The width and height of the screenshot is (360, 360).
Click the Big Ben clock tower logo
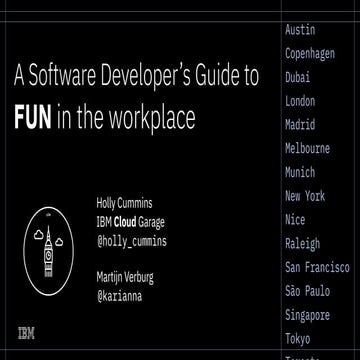[49, 251]
